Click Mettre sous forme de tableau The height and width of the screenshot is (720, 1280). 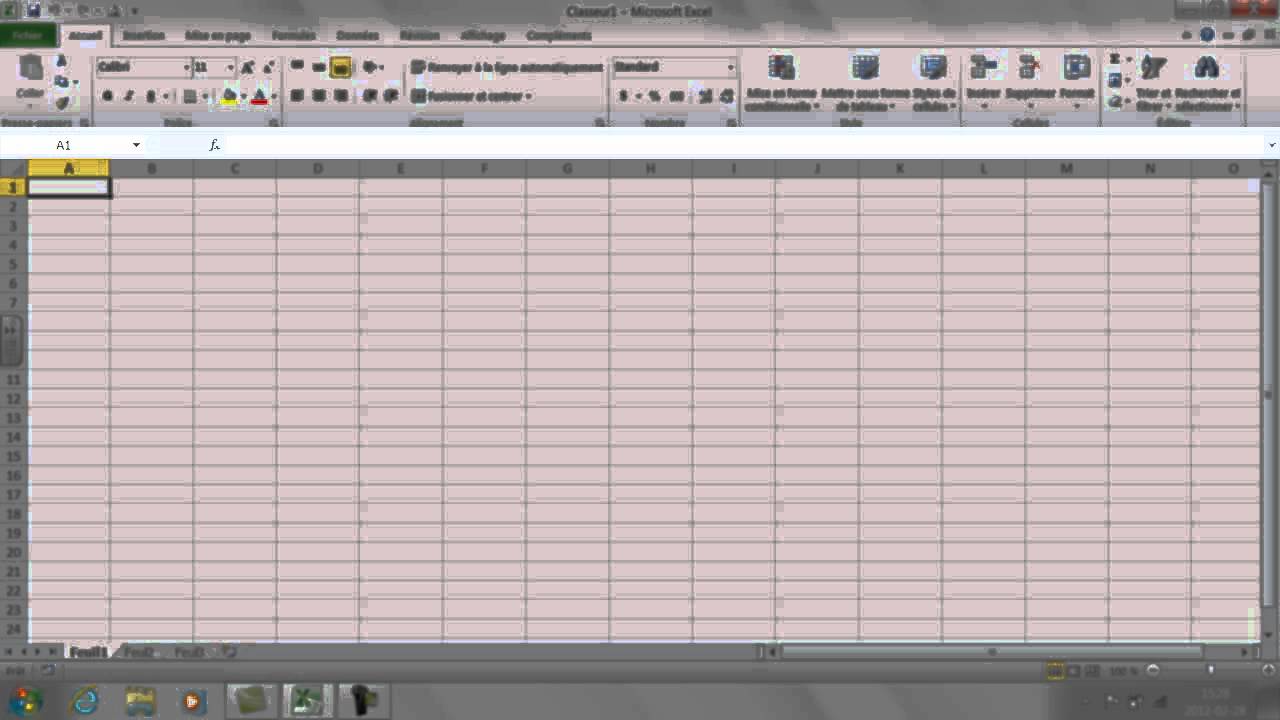(865, 82)
